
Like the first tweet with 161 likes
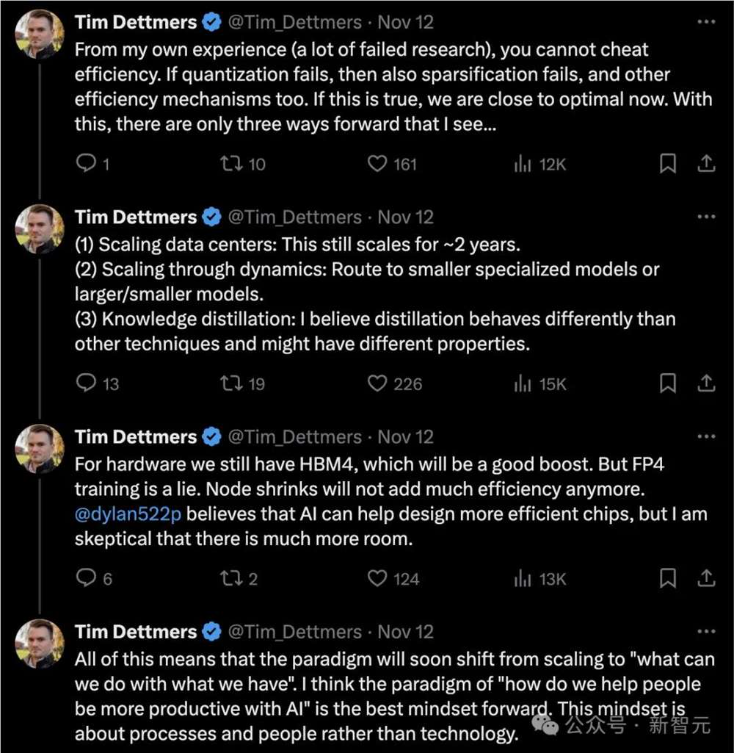tap(376, 163)
